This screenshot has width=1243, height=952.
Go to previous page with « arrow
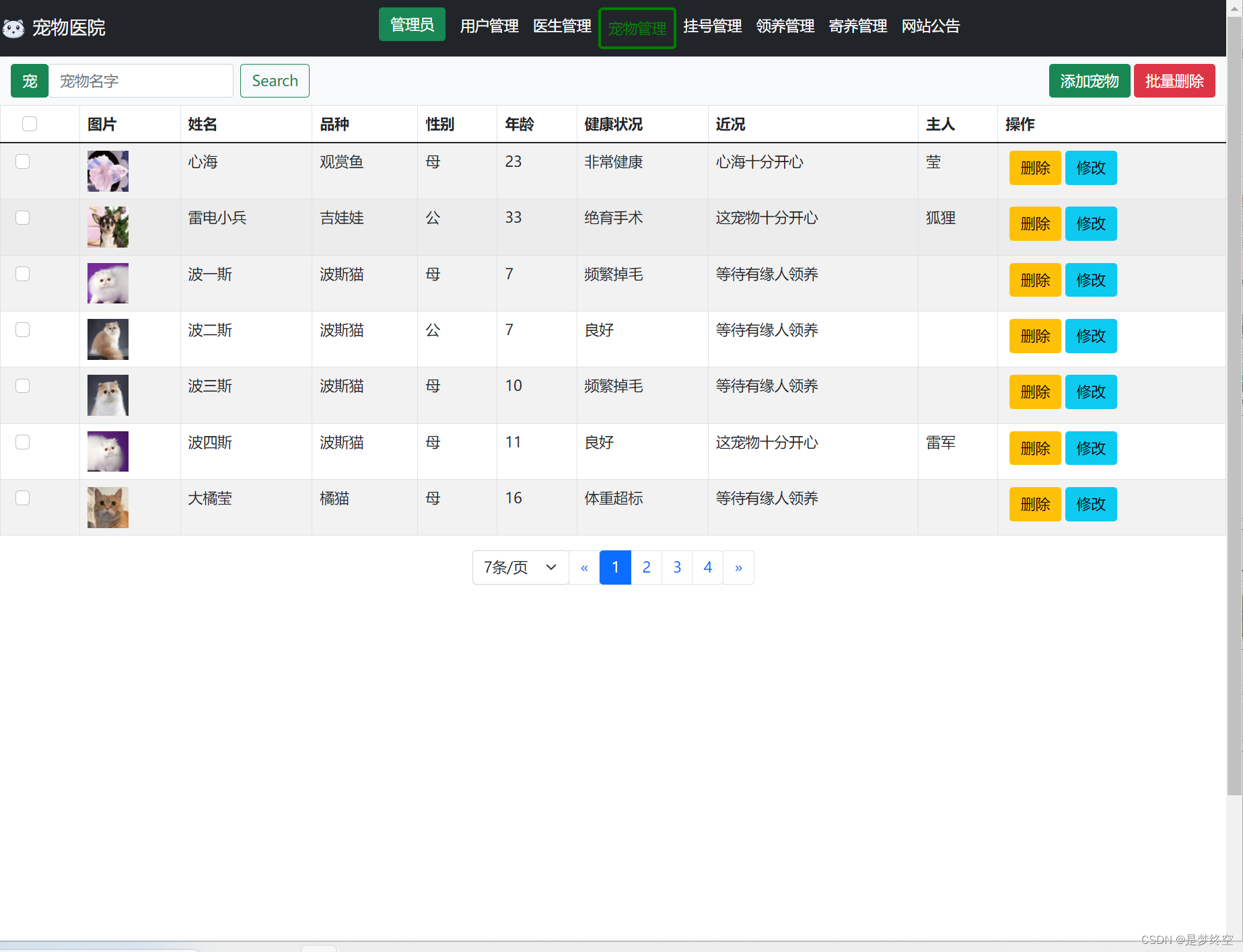point(584,567)
